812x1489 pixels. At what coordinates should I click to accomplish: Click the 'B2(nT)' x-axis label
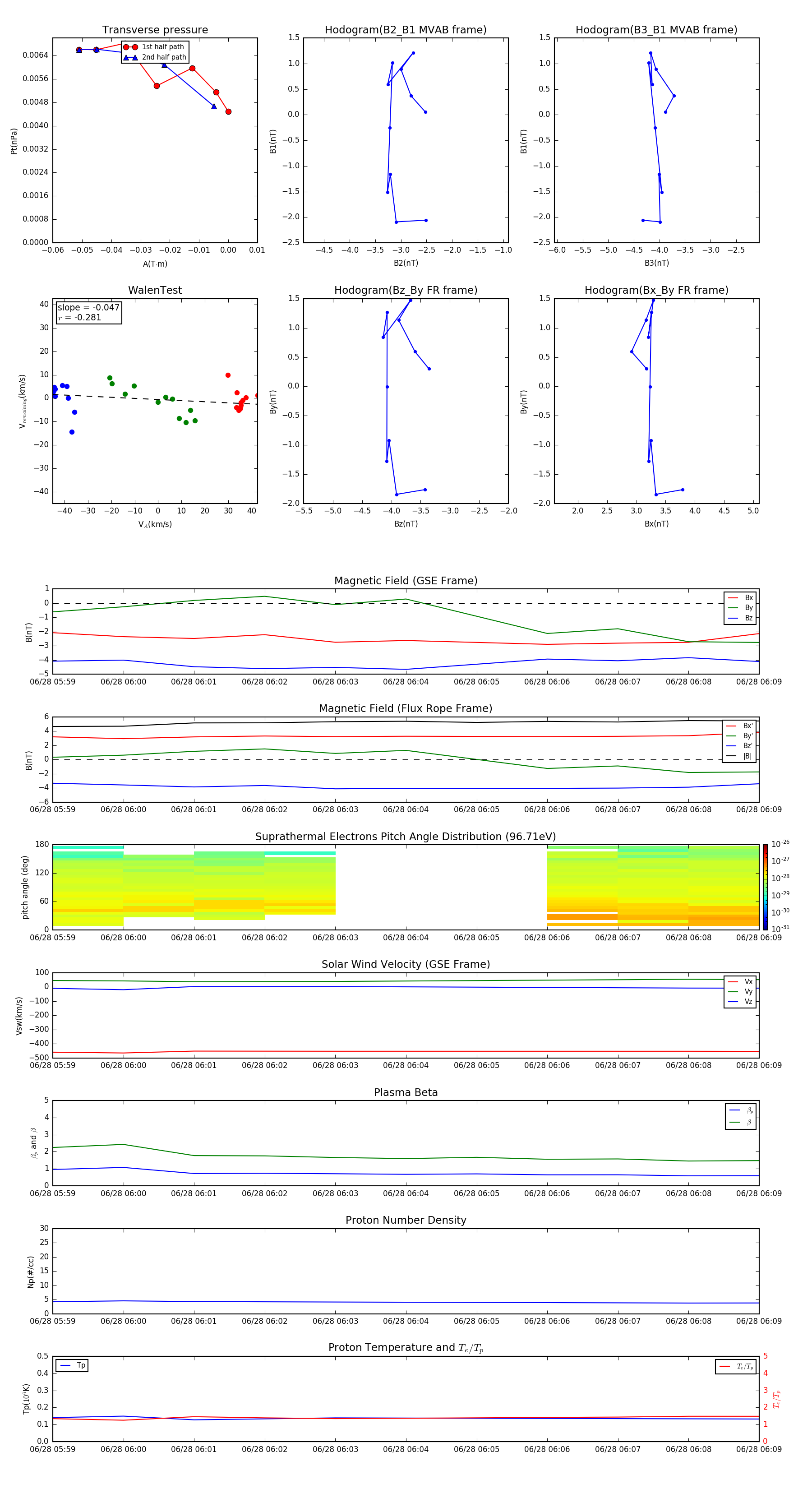pyautogui.click(x=406, y=263)
